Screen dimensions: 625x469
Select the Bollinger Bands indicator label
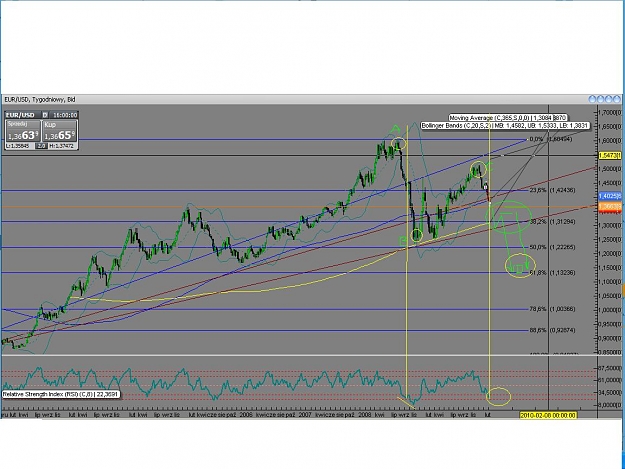click(x=505, y=126)
